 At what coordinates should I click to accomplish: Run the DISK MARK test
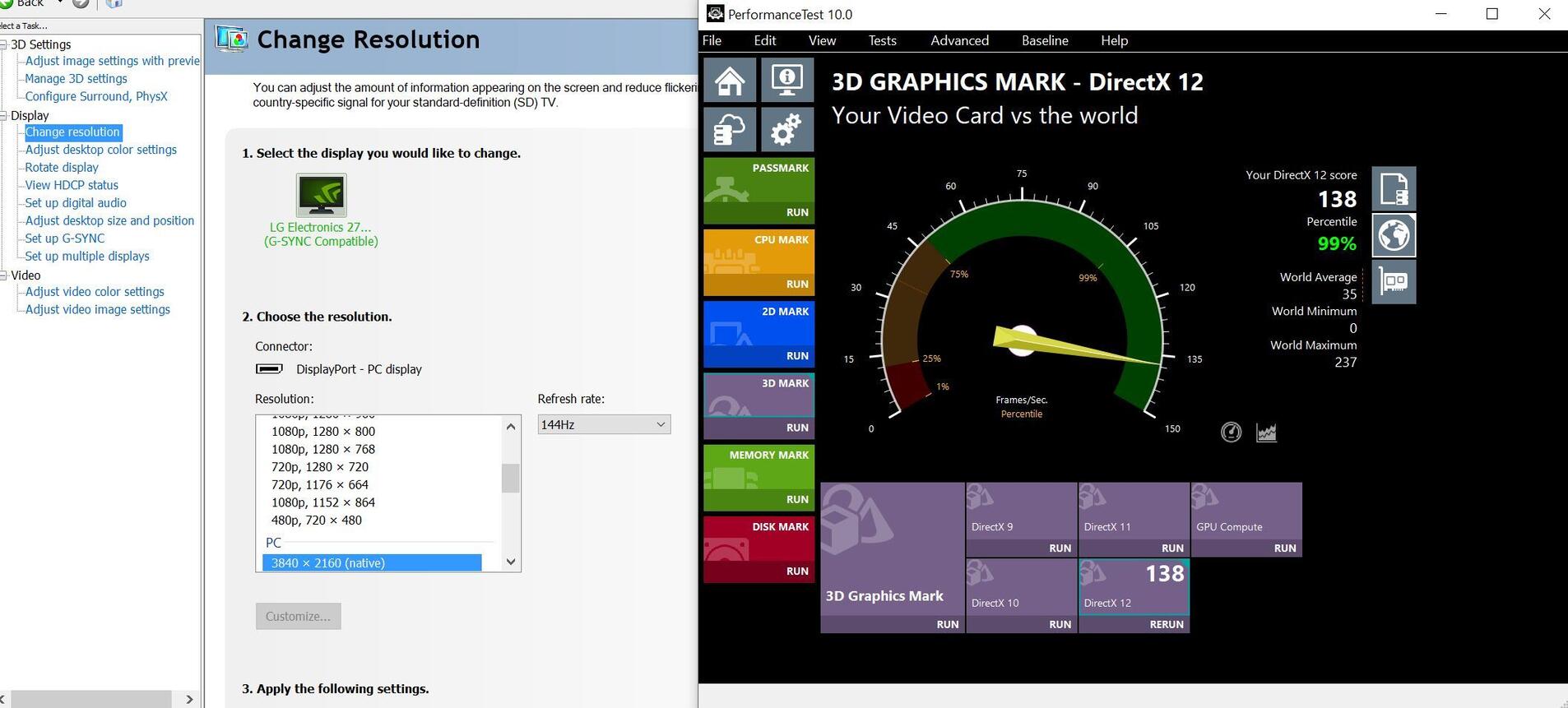pyautogui.click(x=797, y=571)
